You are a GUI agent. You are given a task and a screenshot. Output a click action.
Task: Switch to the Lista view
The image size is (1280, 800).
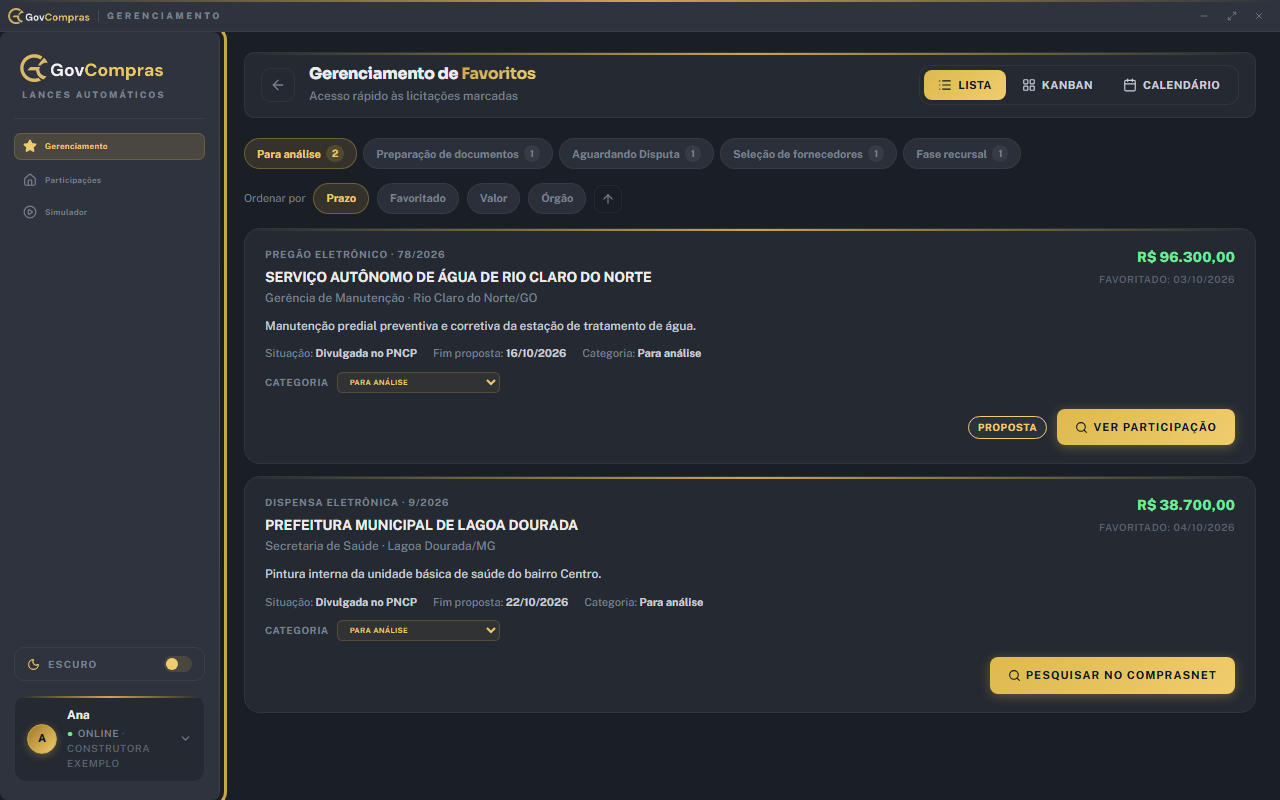(965, 85)
